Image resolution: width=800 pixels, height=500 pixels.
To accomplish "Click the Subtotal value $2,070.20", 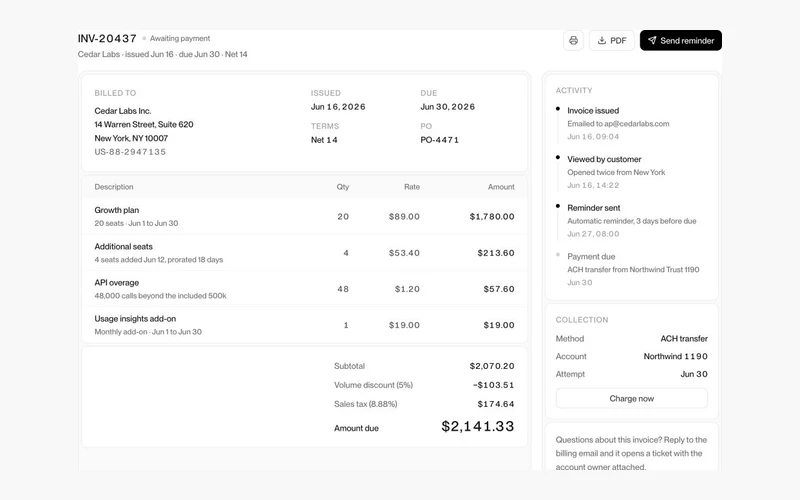I will click(492, 366).
